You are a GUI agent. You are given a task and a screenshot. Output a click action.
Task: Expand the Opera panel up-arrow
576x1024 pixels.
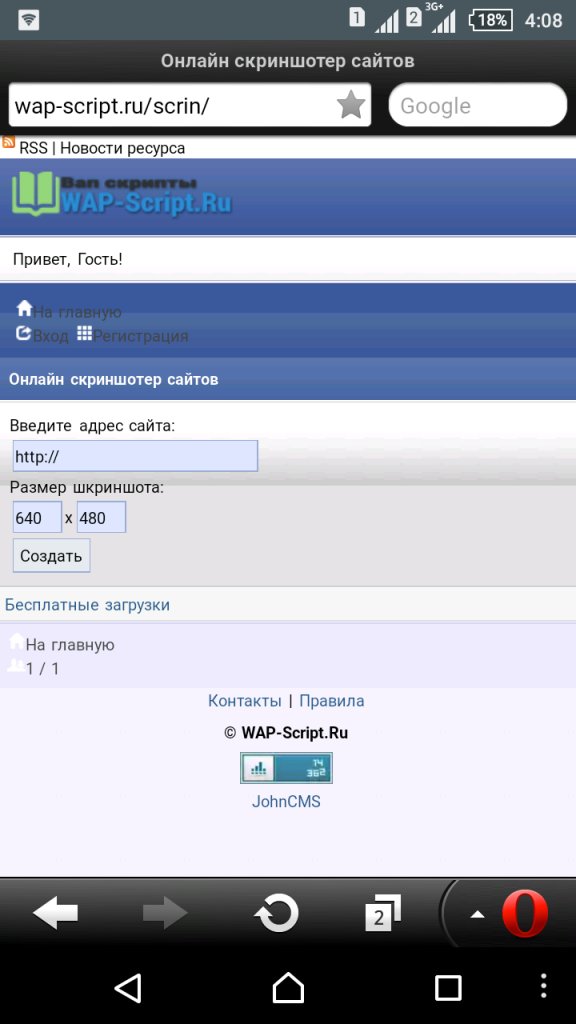(x=477, y=914)
